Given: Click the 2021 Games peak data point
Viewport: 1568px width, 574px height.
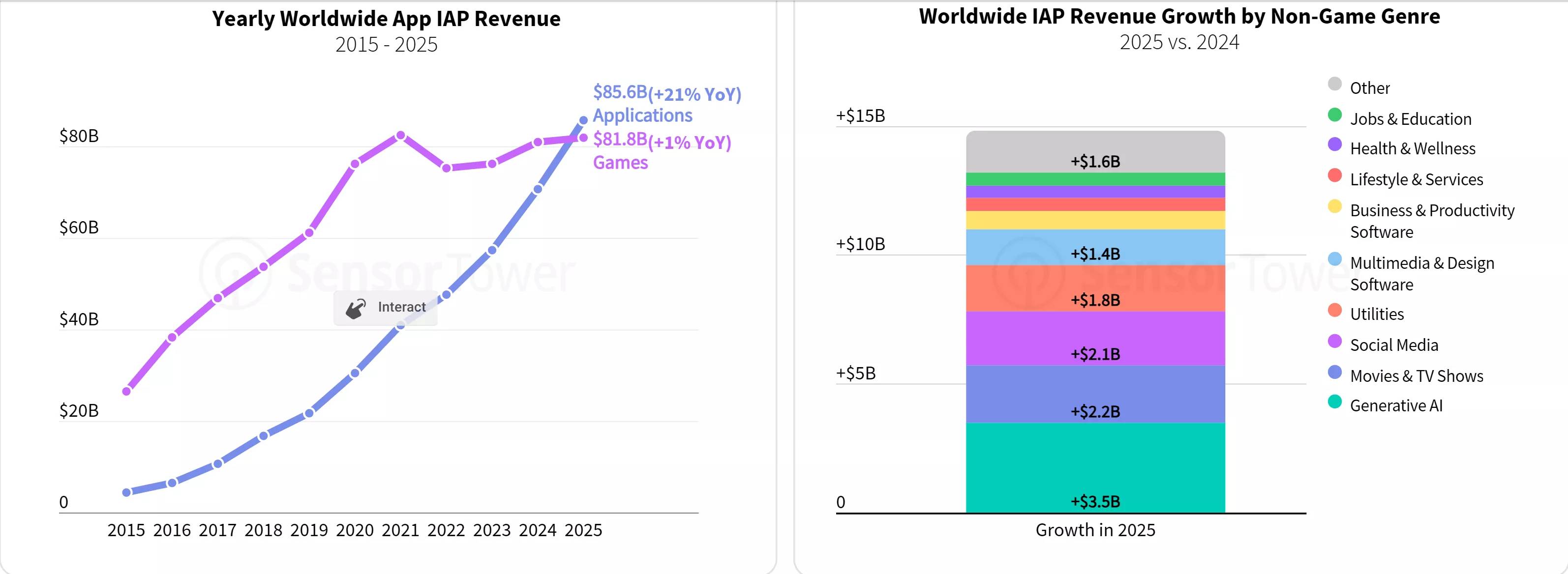Looking at the screenshot, I should pyautogui.click(x=400, y=136).
